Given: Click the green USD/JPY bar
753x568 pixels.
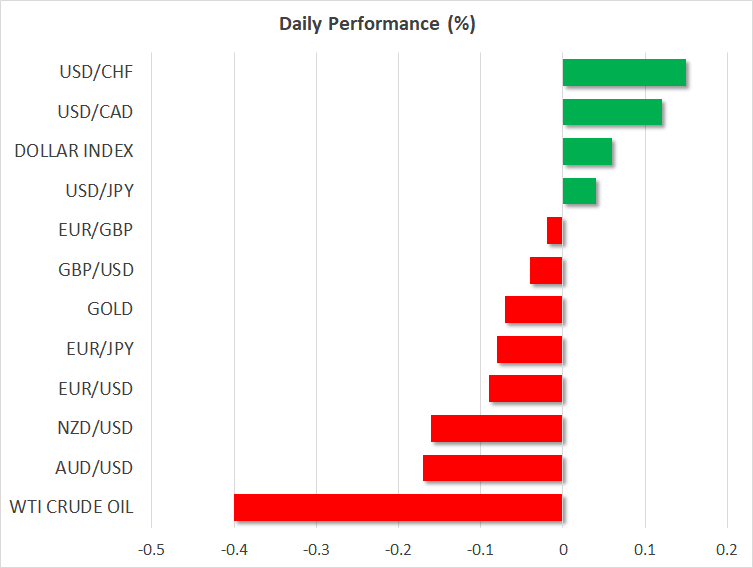Looking at the screenshot, I should 579,191.
